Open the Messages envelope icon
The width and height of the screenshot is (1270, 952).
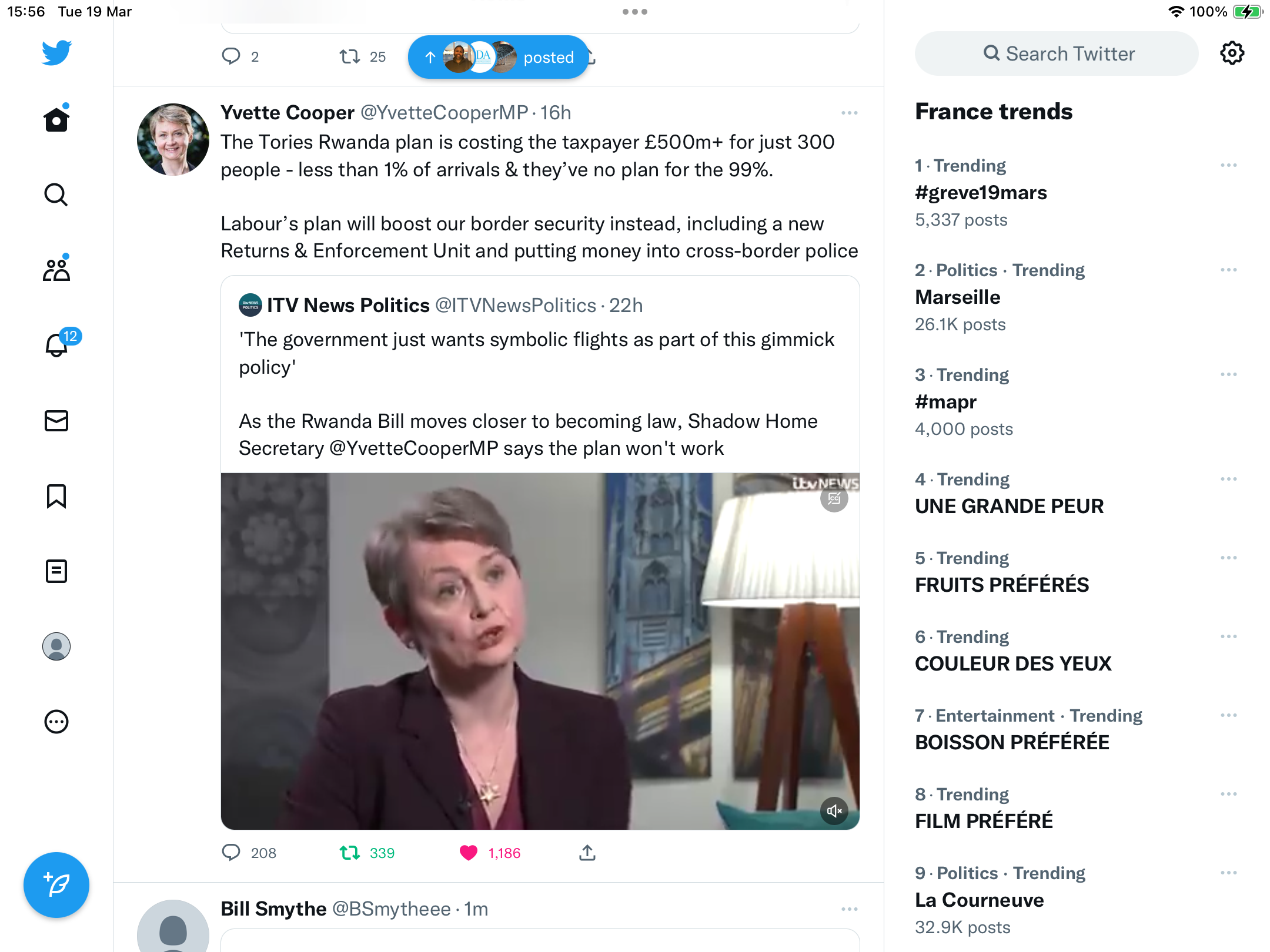click(x=56, y=421)
